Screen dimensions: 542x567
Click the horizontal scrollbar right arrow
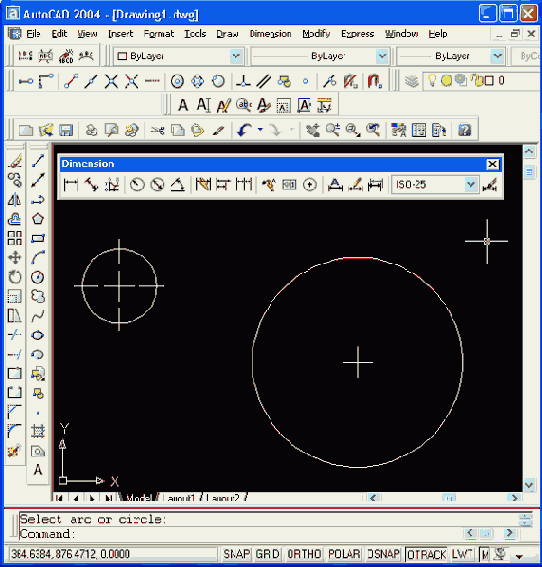[514, 498]
